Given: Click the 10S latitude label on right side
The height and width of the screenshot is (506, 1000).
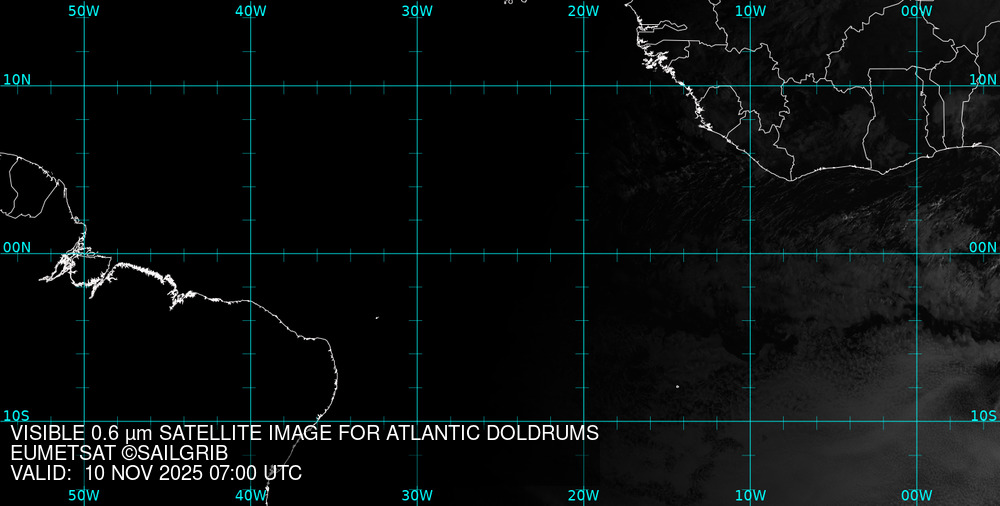Looking at the screenshot, I should 984,415.
